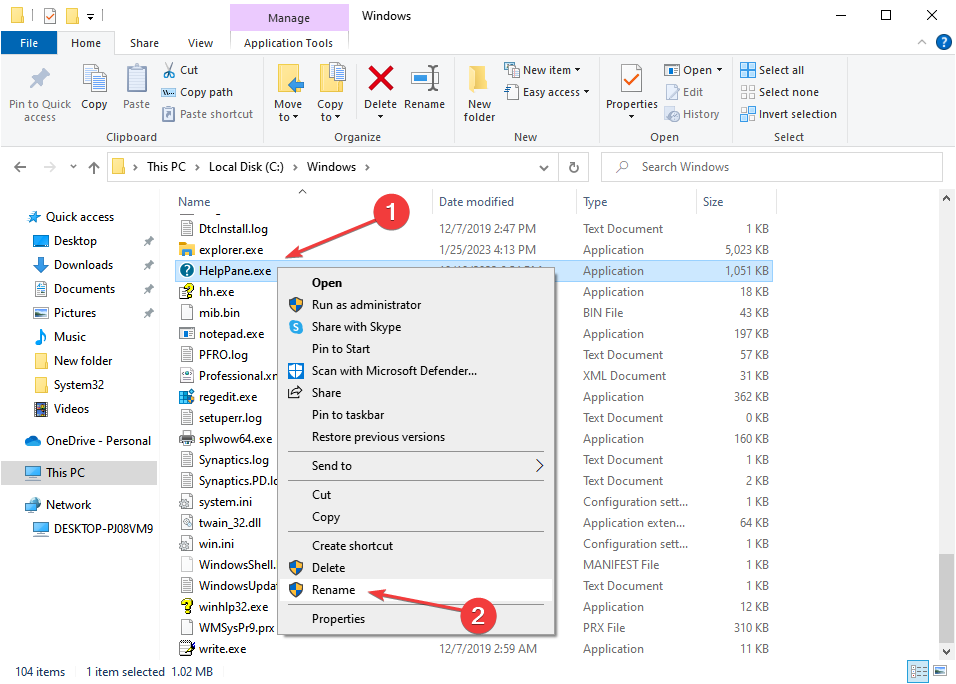This screenshot has width=956, height=684.
Task: Click the Cut scissors icon in ribbon
Action: pos(169,70)
